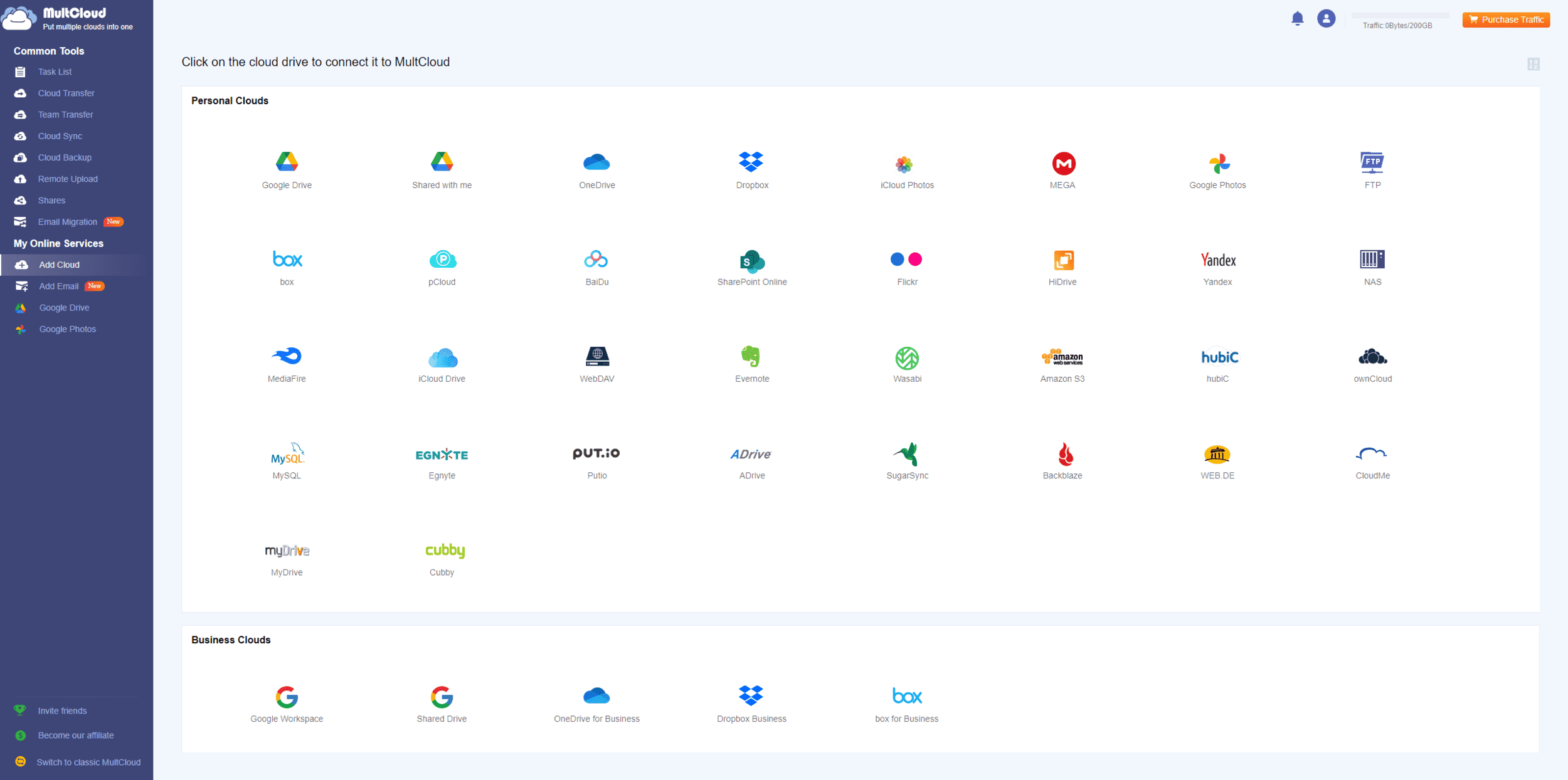Click the Dropbox personal cloud icon
The width and height of the screenshot is (1568, 780).
(x=751, y=162)
